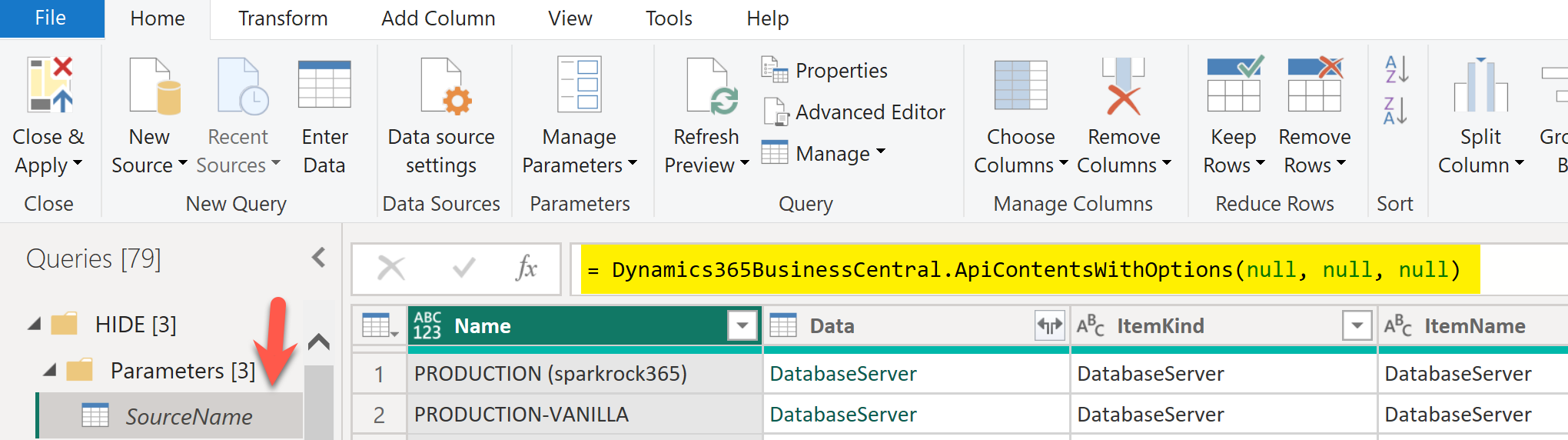This screenshot has width=1568, height=440.
Task: Open query Properties
Action: coord(824,70)
